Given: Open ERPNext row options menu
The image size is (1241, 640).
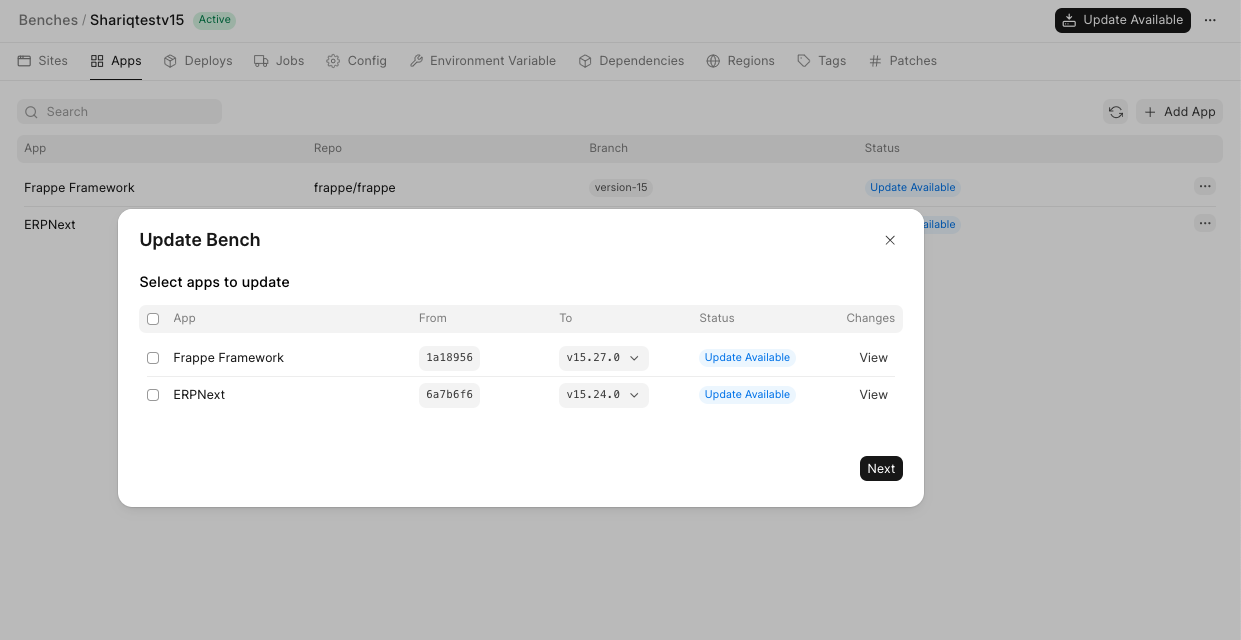Looking at the screenshot, I should pyautogui.click(x=1205, y=223).
